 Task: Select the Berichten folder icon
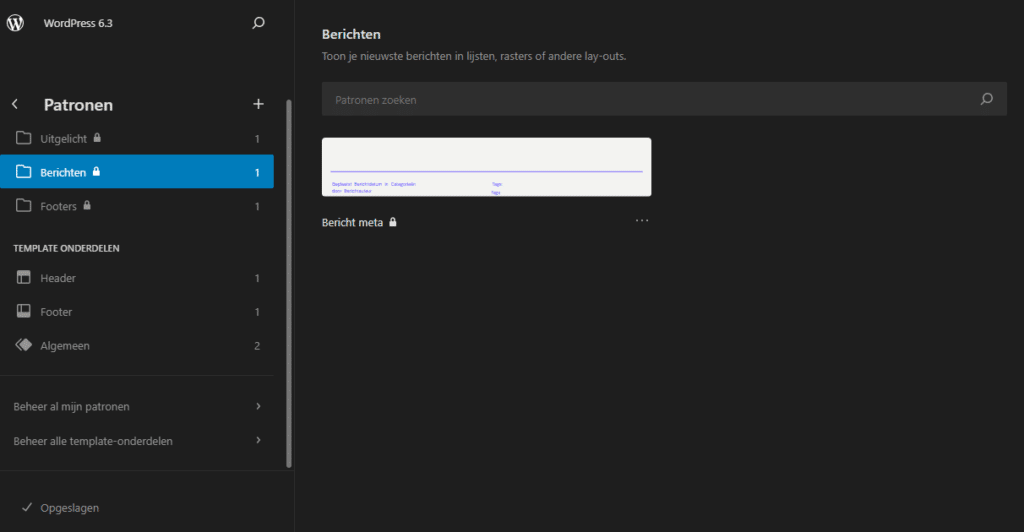pos(24,172)
